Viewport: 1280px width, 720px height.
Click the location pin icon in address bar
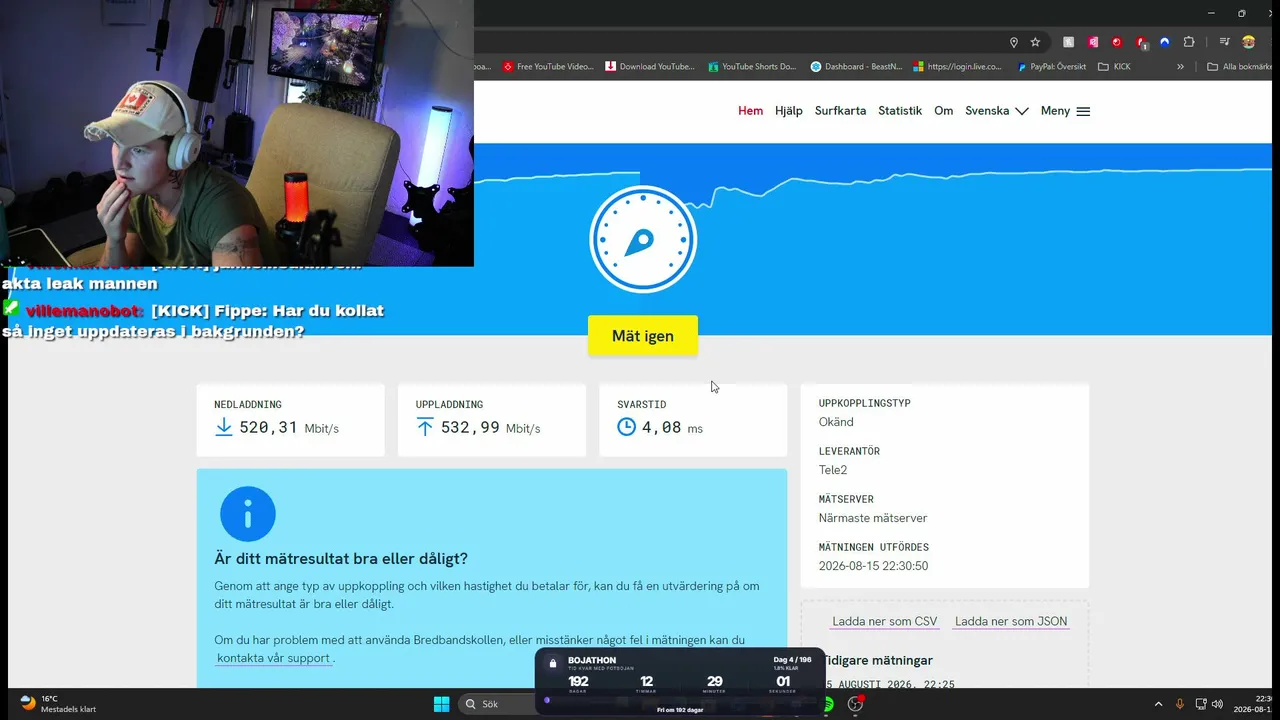1014,42
